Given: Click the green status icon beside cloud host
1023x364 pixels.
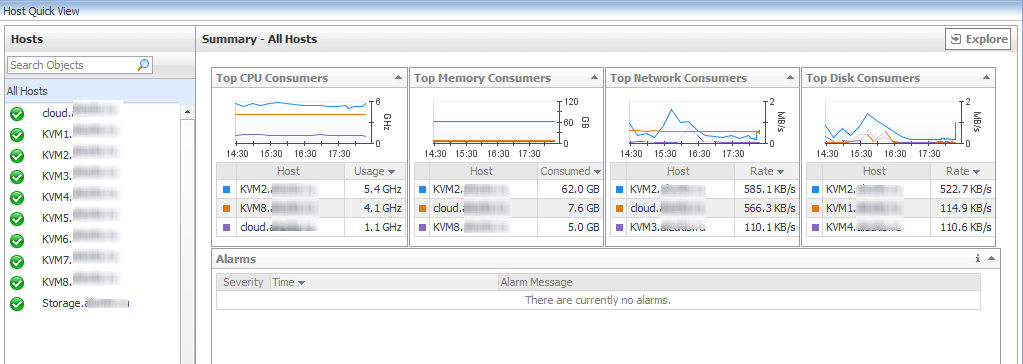Looking at the screenshot, I should tap(18, 114).
